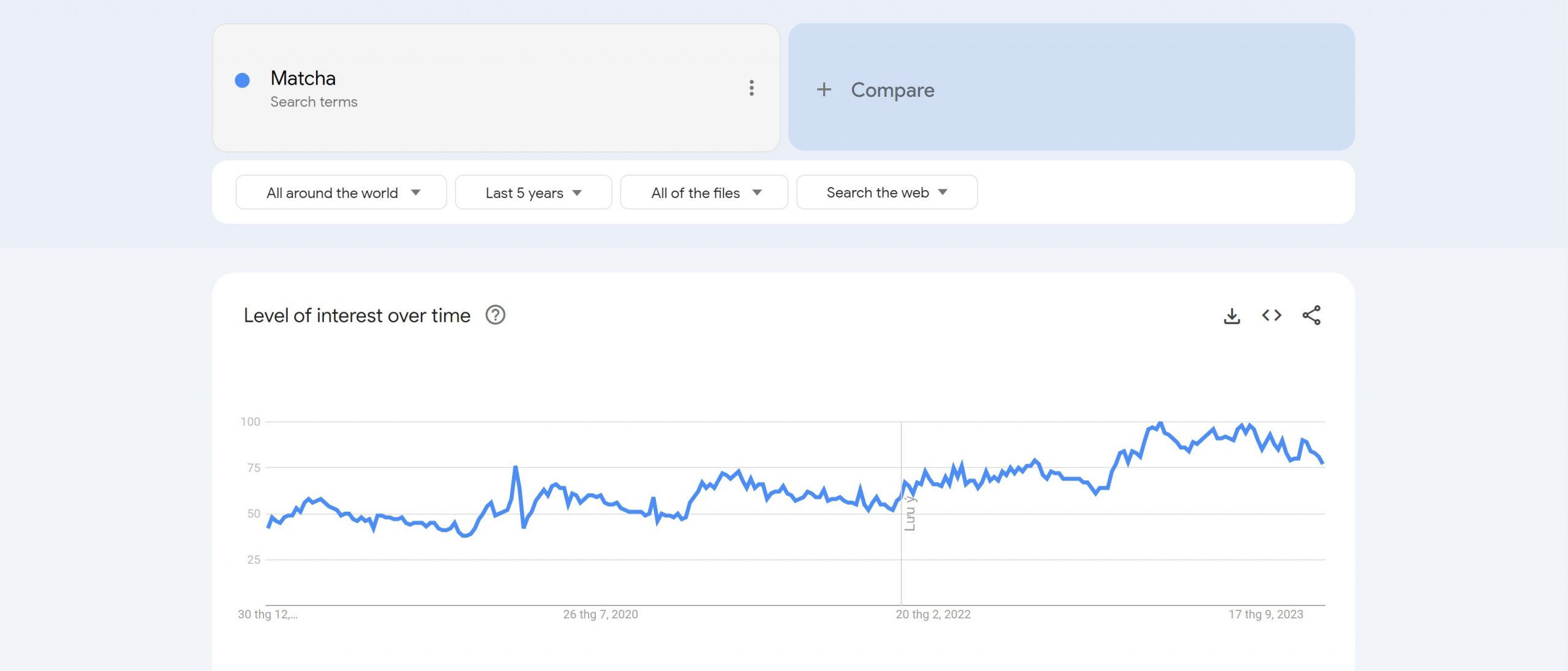Open help for Level of interest

[495, 315]
